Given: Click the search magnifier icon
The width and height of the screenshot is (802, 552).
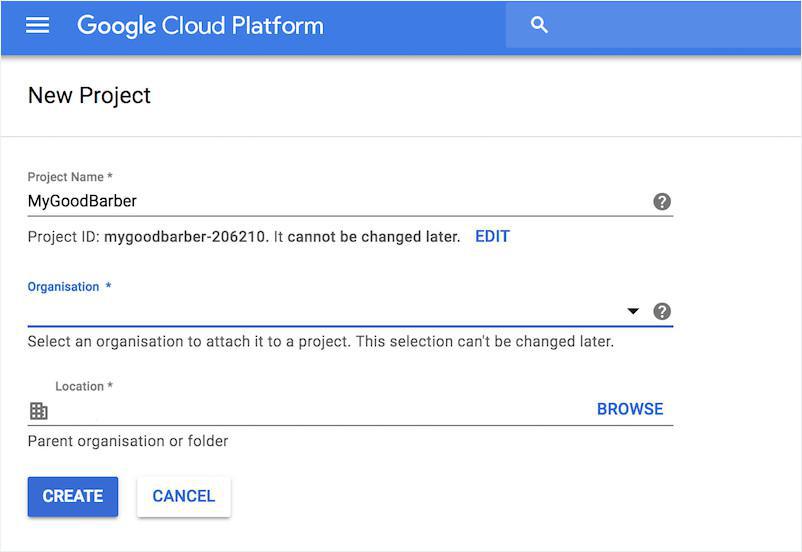Looking at the screenshot, I should [x=539, y=26].
